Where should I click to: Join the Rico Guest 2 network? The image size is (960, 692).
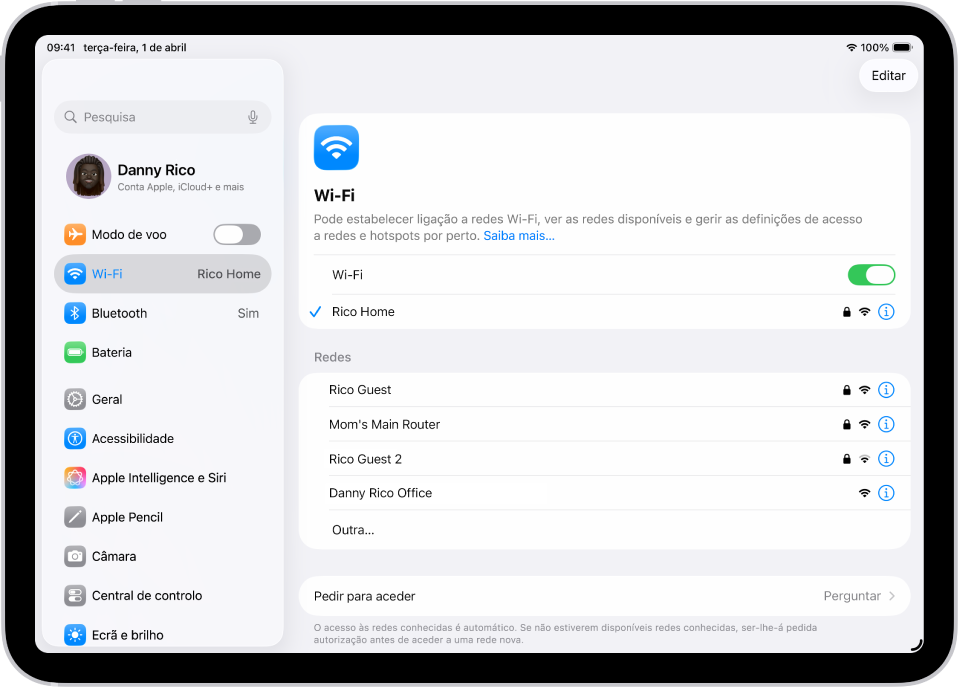[604, 459]
